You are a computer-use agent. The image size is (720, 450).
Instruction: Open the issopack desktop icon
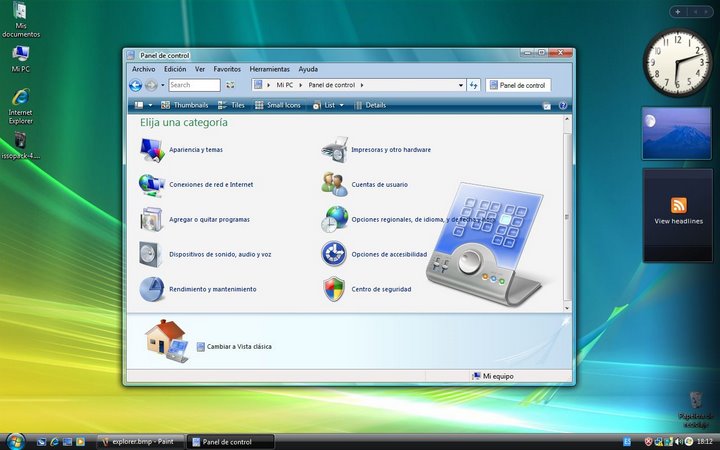tap(21, 146)
